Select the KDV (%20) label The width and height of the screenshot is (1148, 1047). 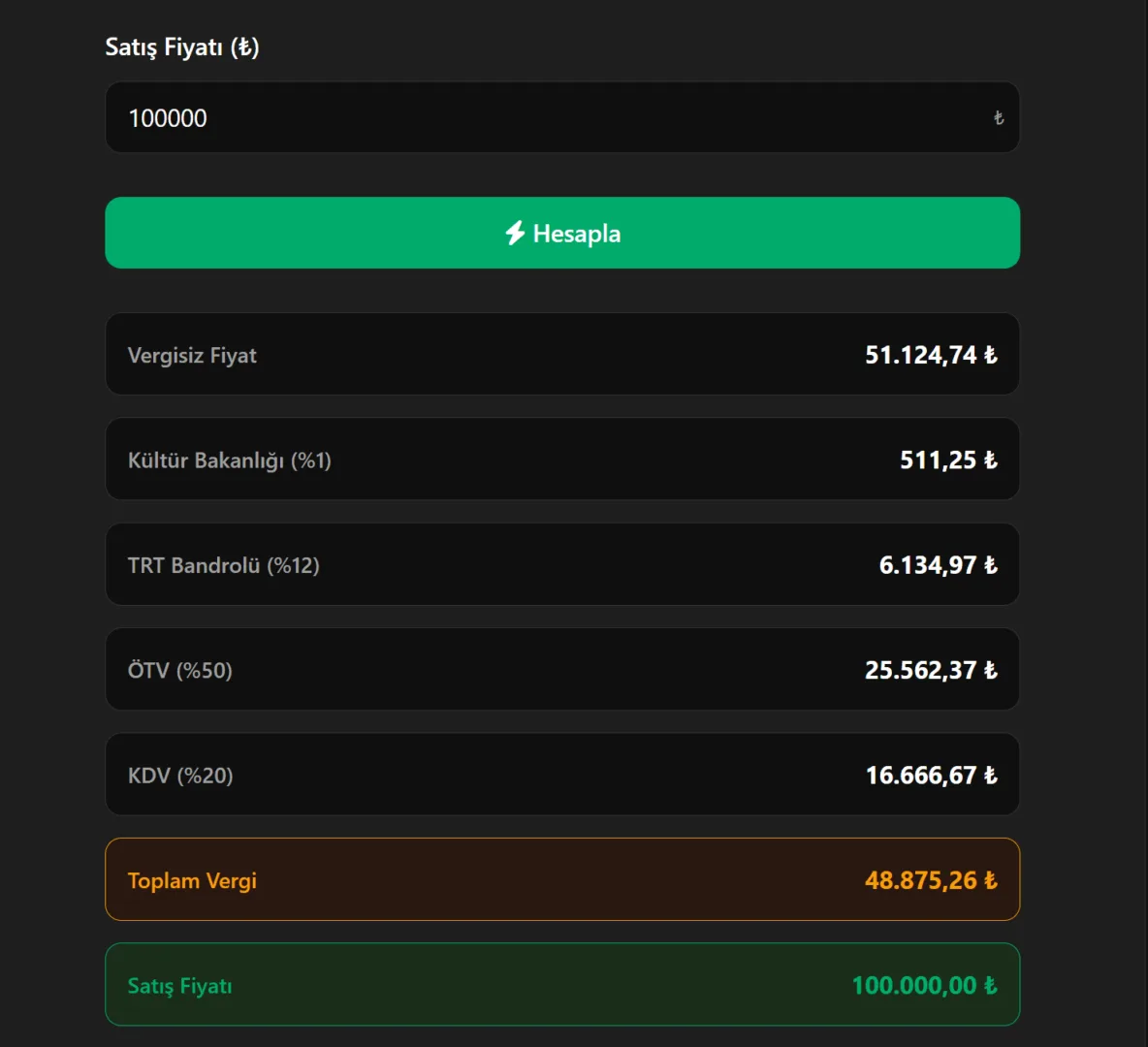(x=180, y=776)
